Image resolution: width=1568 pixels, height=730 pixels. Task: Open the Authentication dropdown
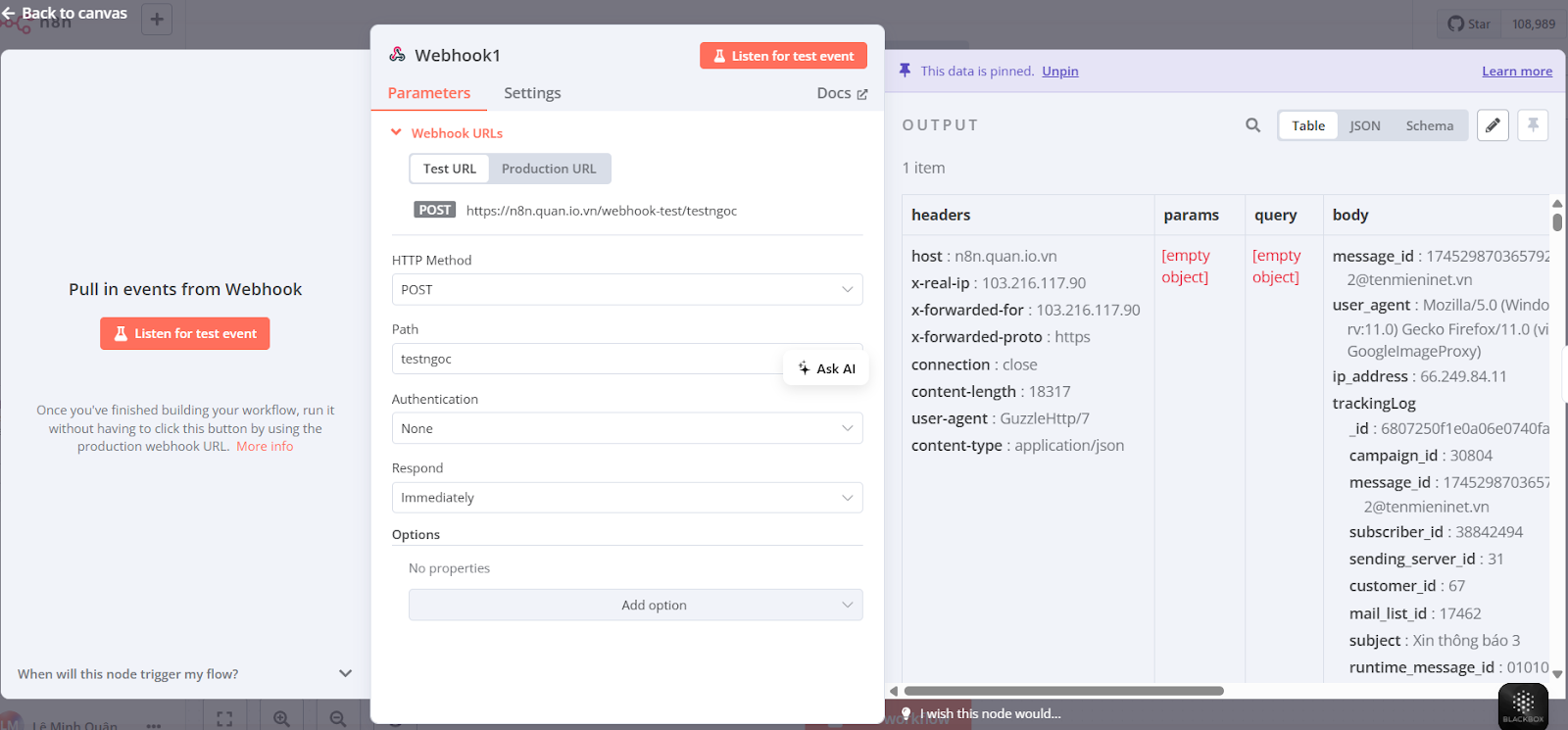point(627,428)
